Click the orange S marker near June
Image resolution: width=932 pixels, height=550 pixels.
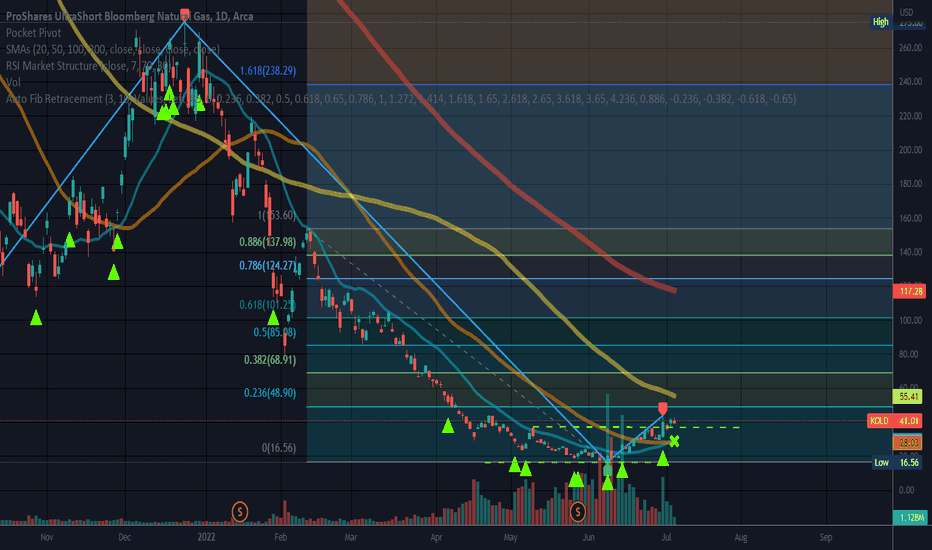coord(578,511)
